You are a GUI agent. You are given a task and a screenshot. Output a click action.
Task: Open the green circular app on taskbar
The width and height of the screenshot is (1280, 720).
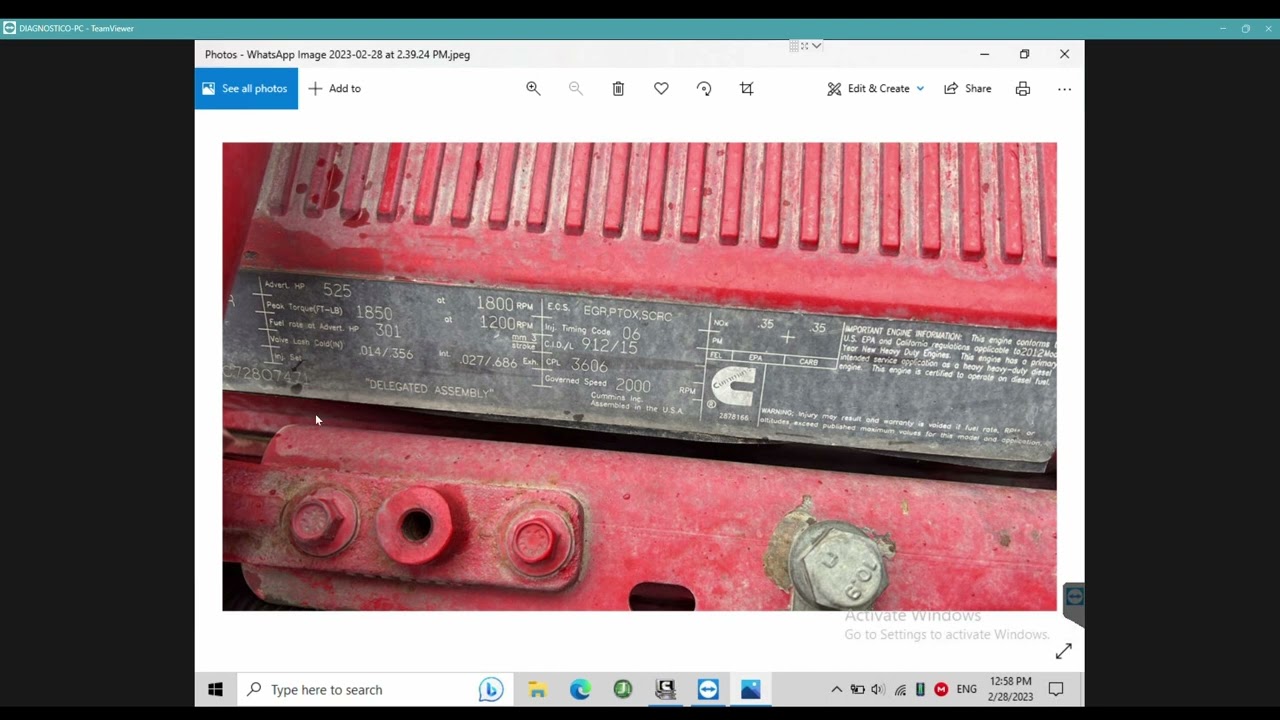(623, 689)
